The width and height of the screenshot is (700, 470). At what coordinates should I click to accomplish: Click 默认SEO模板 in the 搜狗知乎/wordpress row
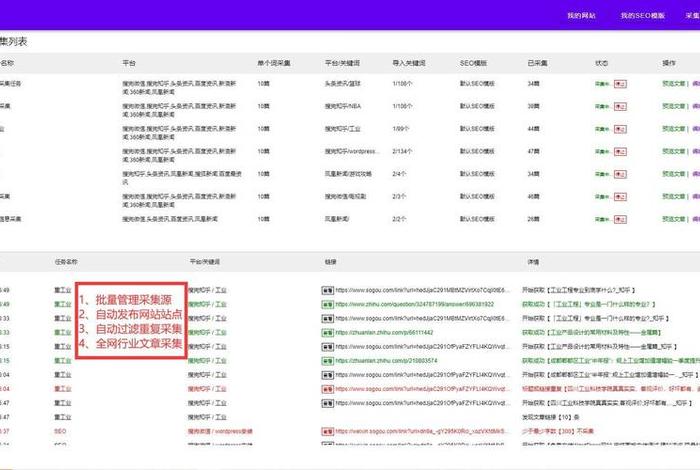477,151
